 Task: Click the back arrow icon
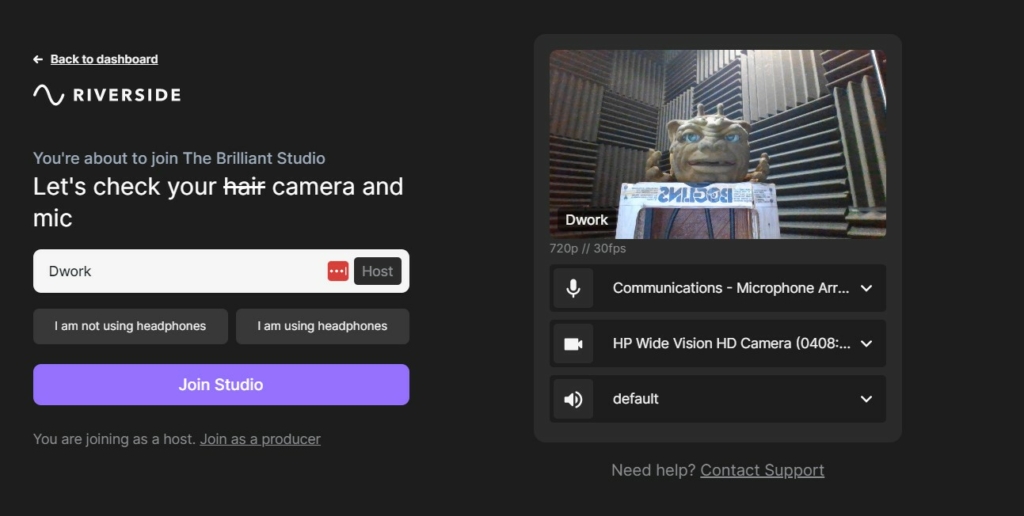click(x=38, y=60)
